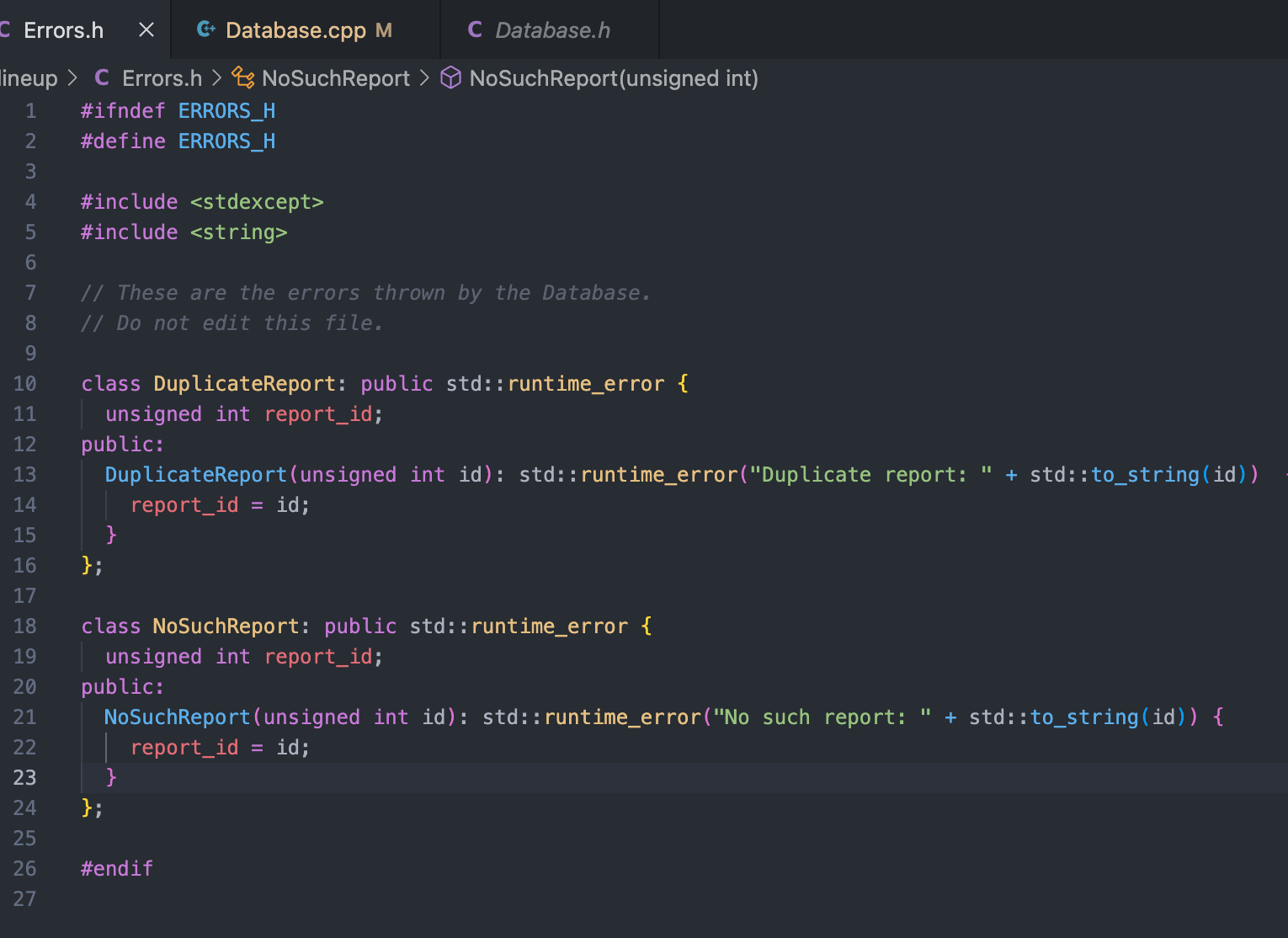Click the NoSuchReport class symbol icon in breadcrumbs

pyautogui.click(x=243, y=78)
